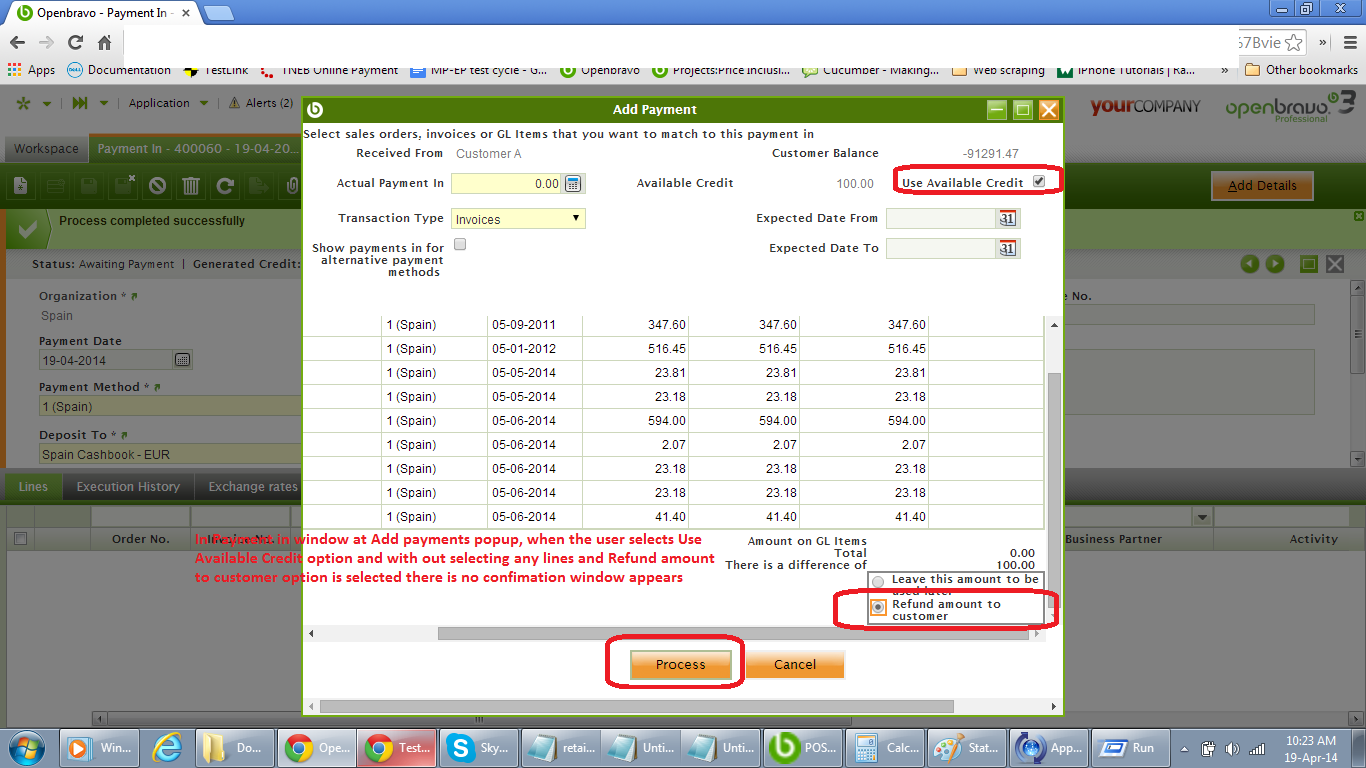The width and height of the screenshot is (1366, 768).
Task: Select Refund amount to customer option
Action: click(x=878, y=607)
